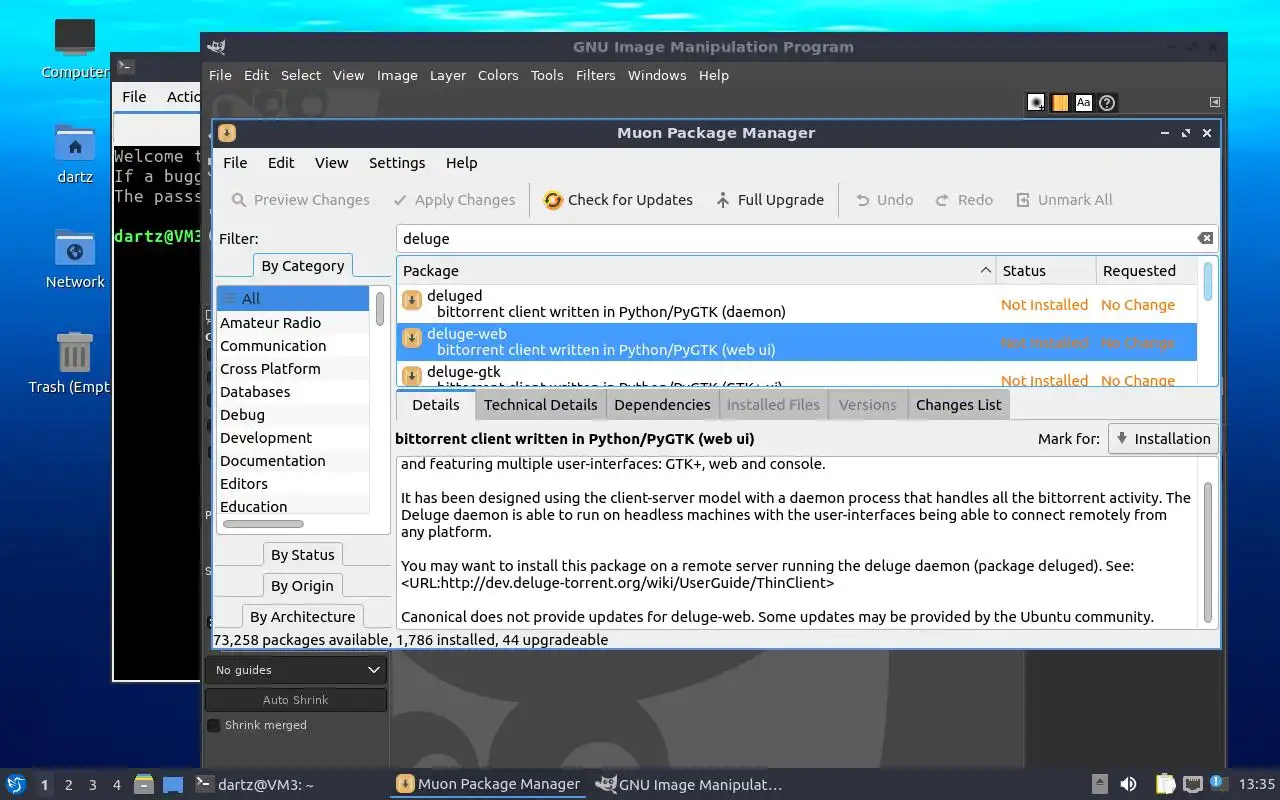Viewport: 1280px width, 800px height.
Task: Open the Muon Settings menu
Action: click(x=397, y=163)
